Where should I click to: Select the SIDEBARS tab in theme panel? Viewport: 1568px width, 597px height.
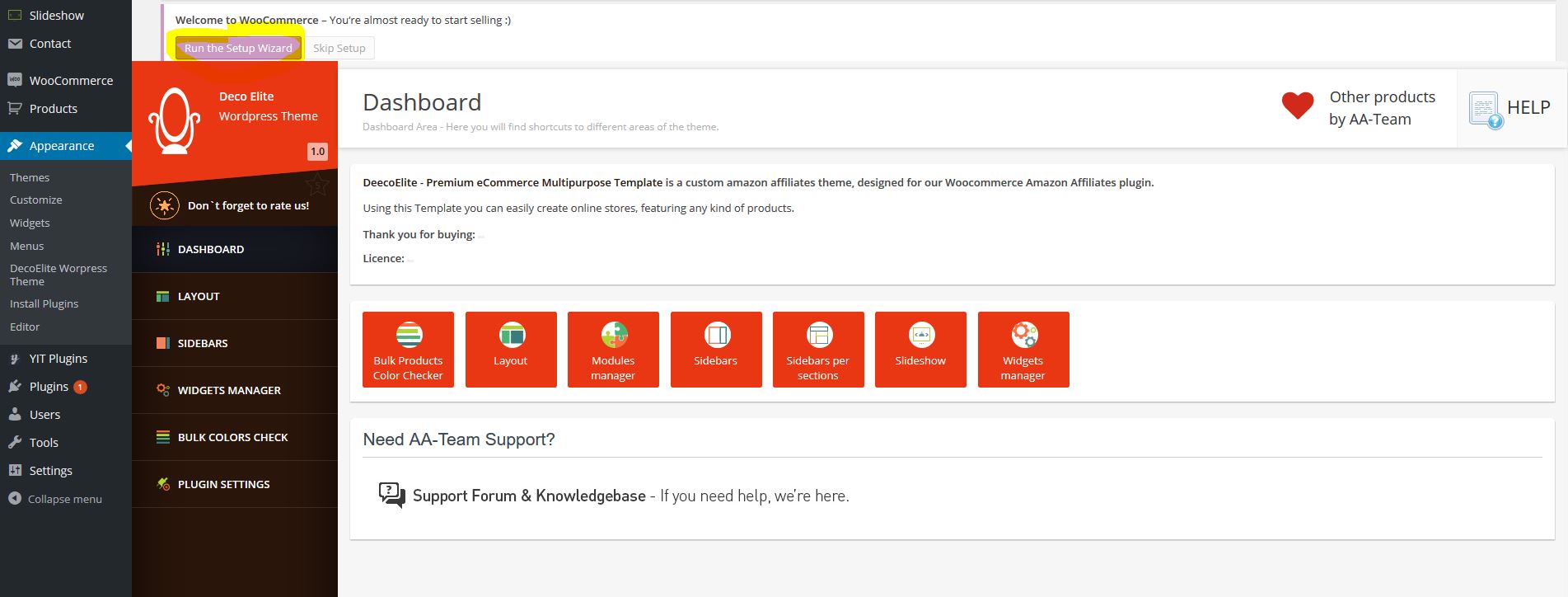[235, 343]
